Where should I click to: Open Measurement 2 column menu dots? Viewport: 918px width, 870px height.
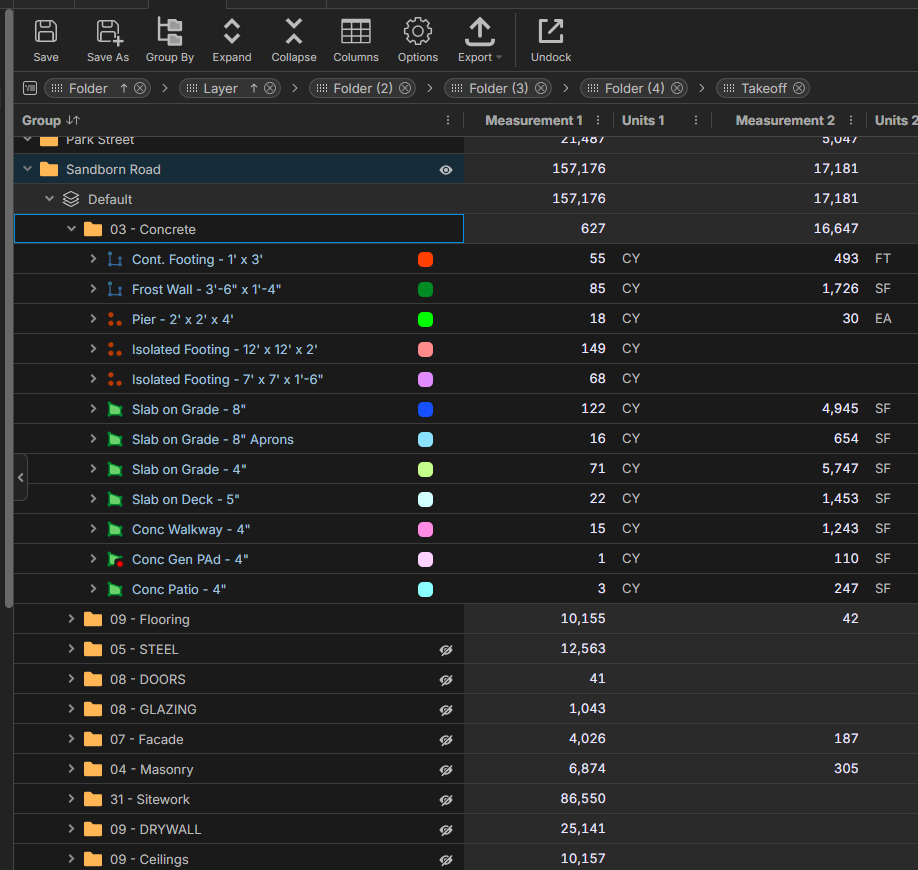(x=851, y=121)
